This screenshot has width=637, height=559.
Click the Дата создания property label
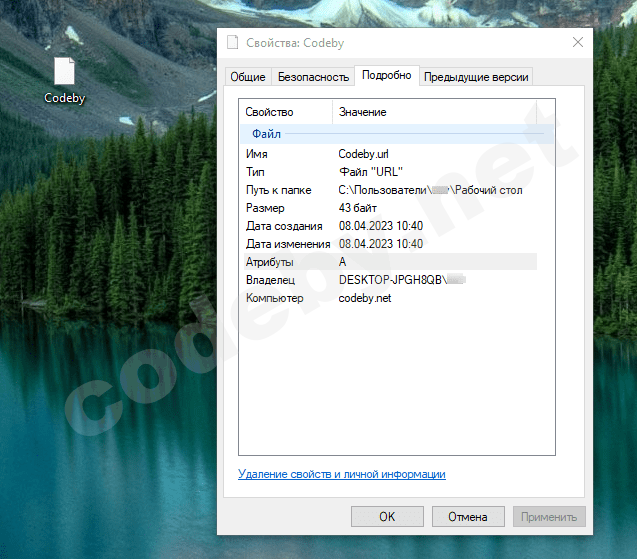point(284,226)
